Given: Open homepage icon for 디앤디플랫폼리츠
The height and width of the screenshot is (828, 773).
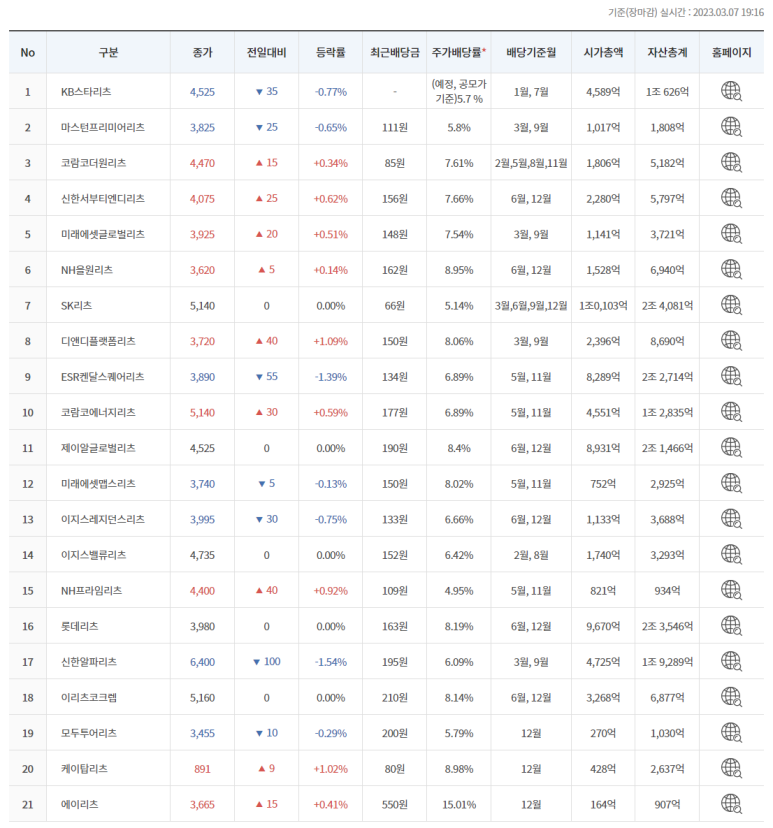Looking at the screenshot, I should [x=731, y=341].
